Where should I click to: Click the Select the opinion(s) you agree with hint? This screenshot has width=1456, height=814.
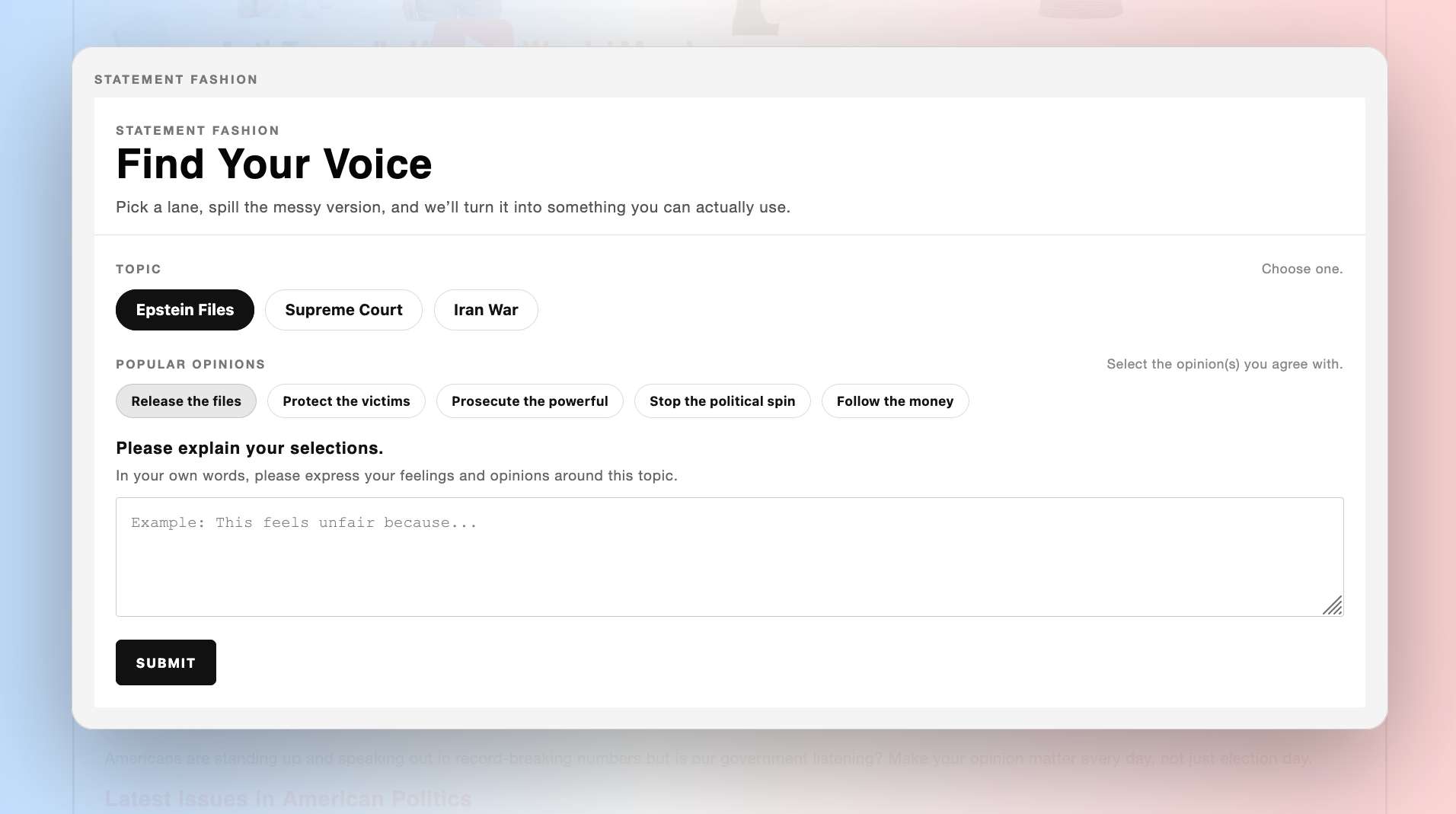pos(1225,364)
